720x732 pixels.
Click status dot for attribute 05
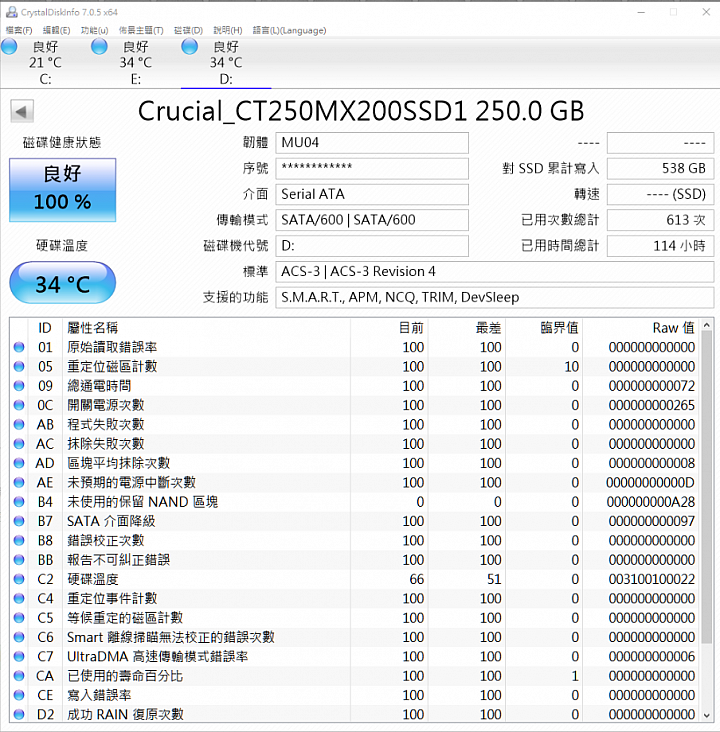click(19, 366)
